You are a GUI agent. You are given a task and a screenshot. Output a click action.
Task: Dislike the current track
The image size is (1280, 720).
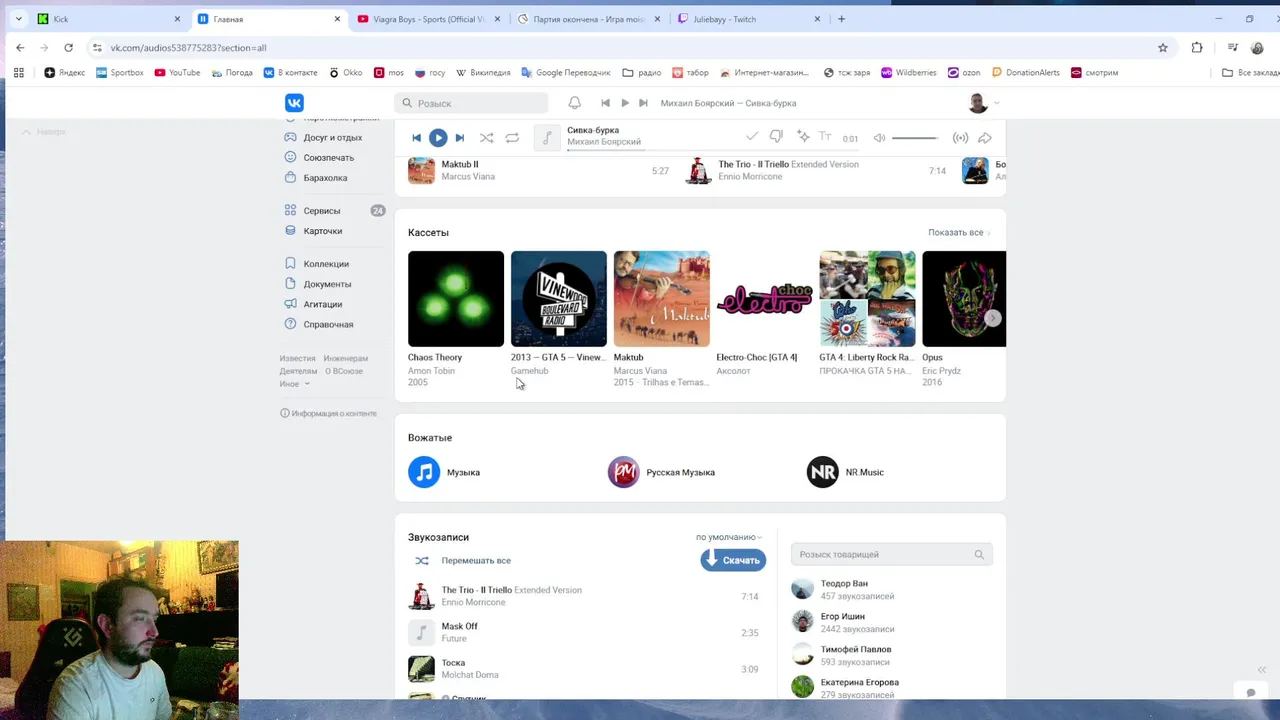pyautogui.click(x=776, y=137)
